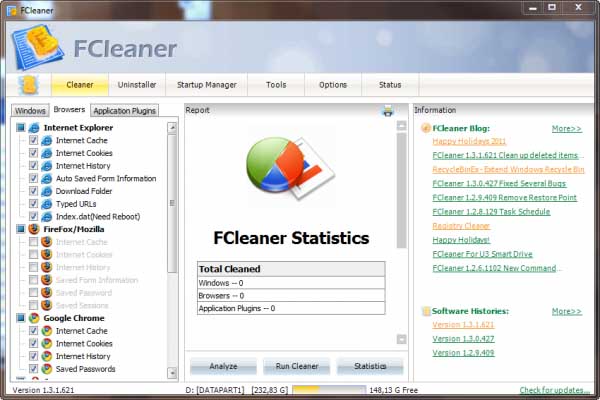This screenshot has height=400, width=600.
Task: Click the Run Cleaner button
Action: coord(297,366)
